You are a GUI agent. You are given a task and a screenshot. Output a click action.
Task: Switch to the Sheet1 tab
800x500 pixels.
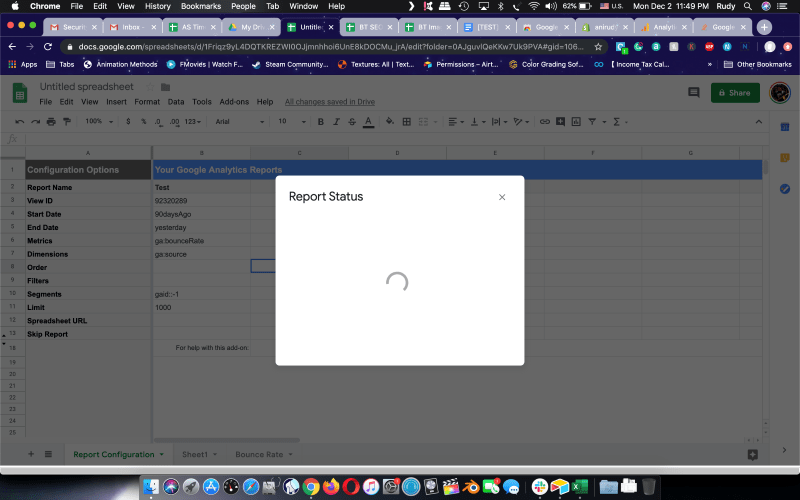[x=195, y=455]
